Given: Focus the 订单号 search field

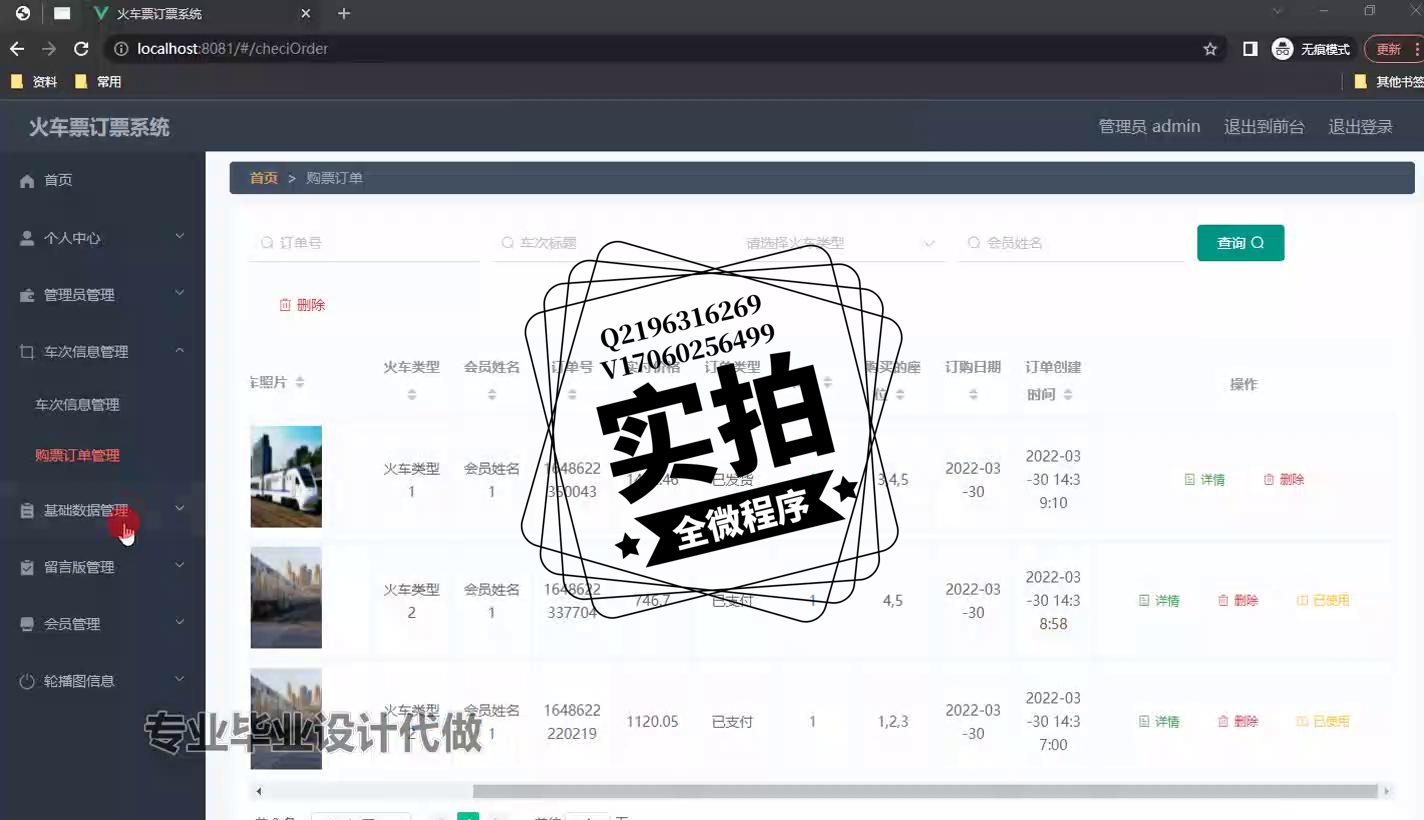Looking at the screenshot, I should coord(364,243).
